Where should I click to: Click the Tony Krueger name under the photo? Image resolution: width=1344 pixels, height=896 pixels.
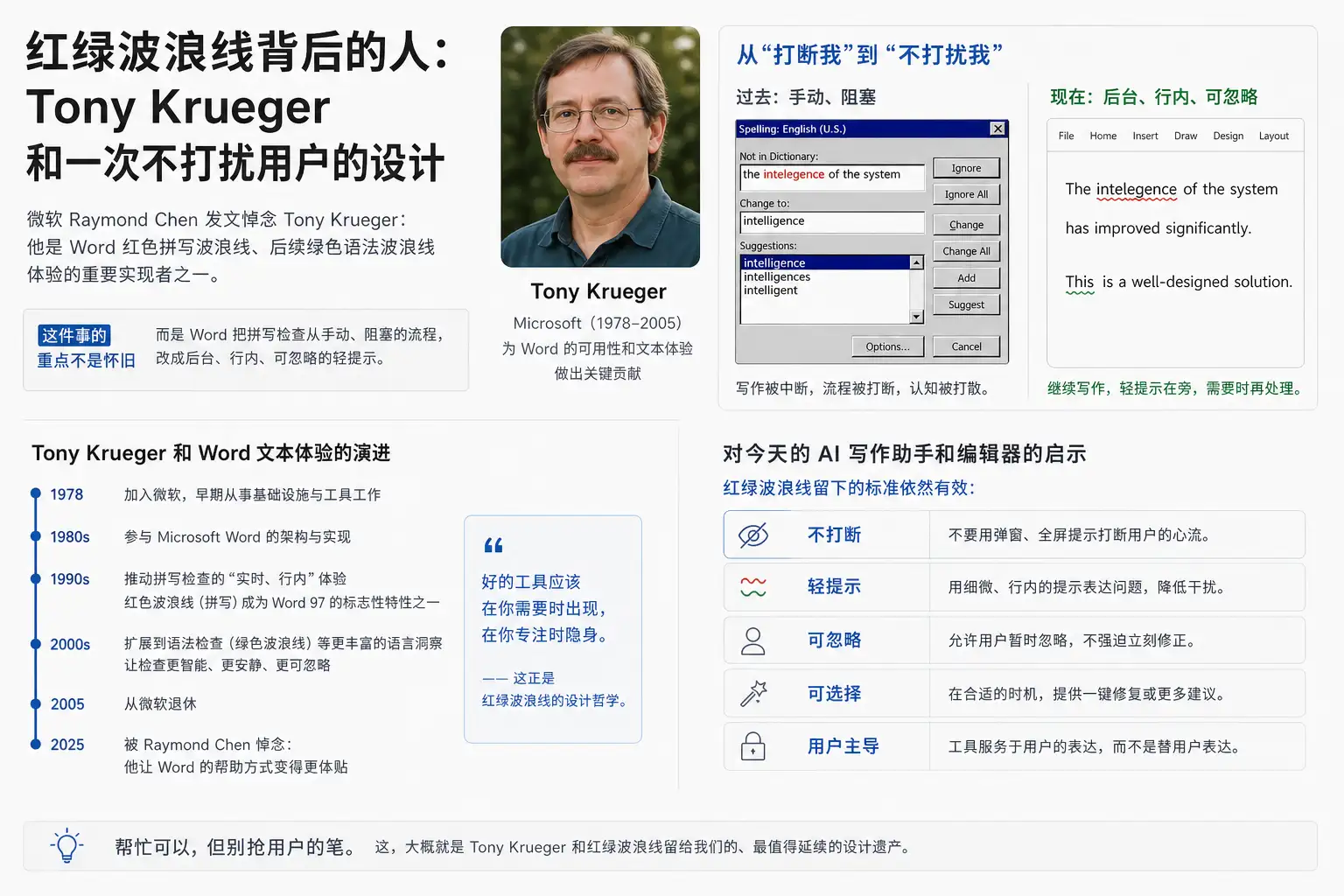(x=598, y=291)
